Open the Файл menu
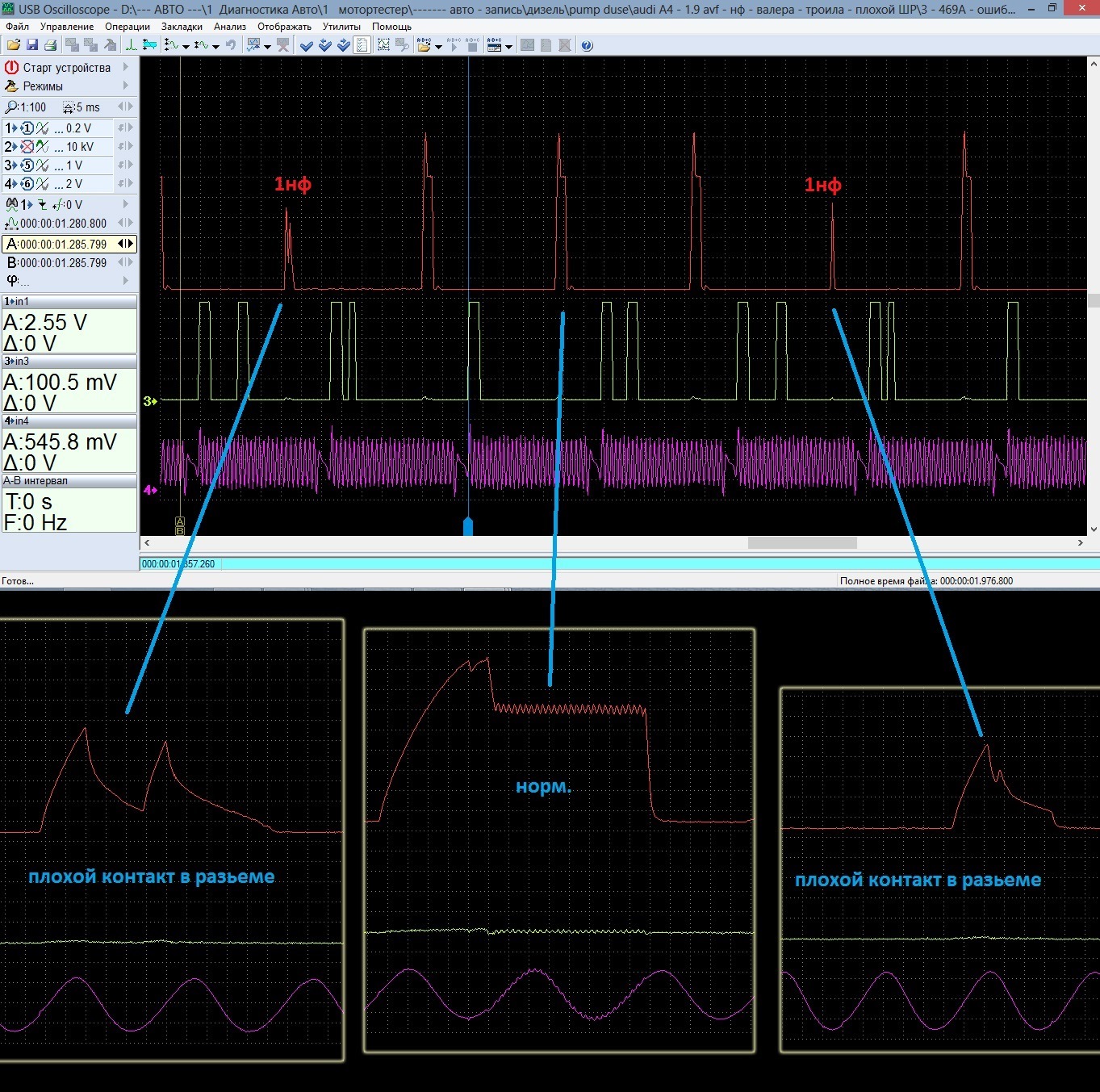The width and height of the screenshot is (1100, 1092). [x=17, y=27]
